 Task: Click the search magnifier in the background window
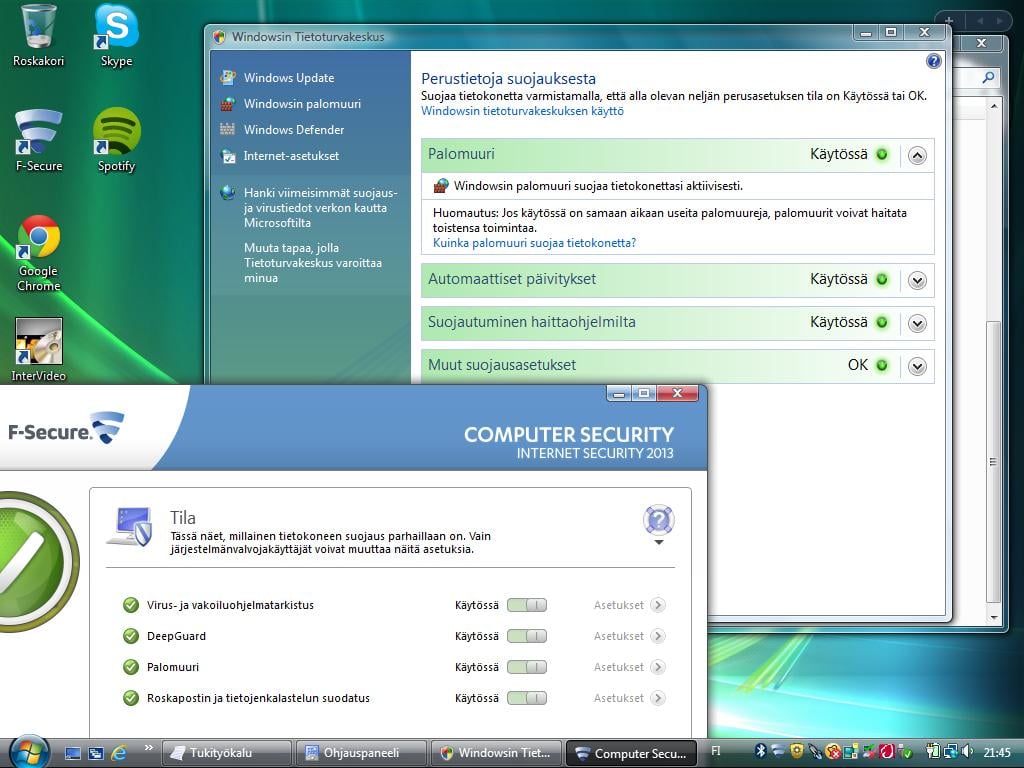(989, 77)
